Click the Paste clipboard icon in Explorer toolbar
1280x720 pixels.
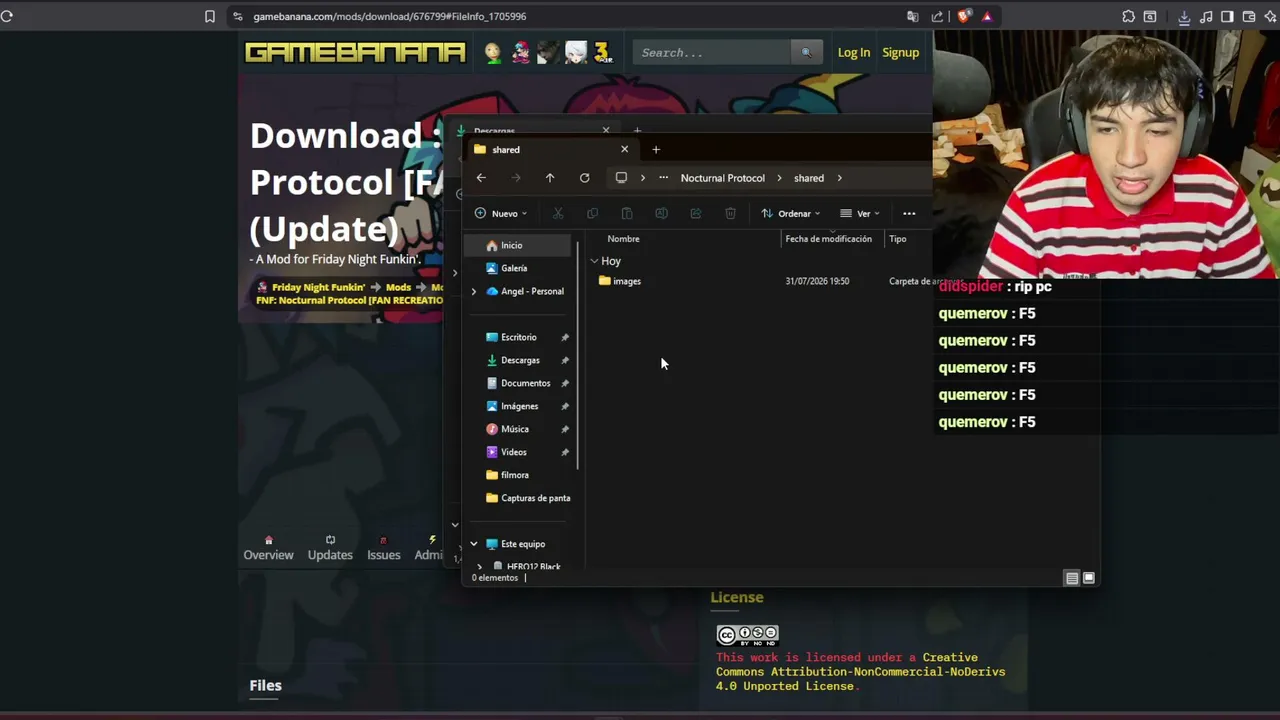(x=627, y=213)
